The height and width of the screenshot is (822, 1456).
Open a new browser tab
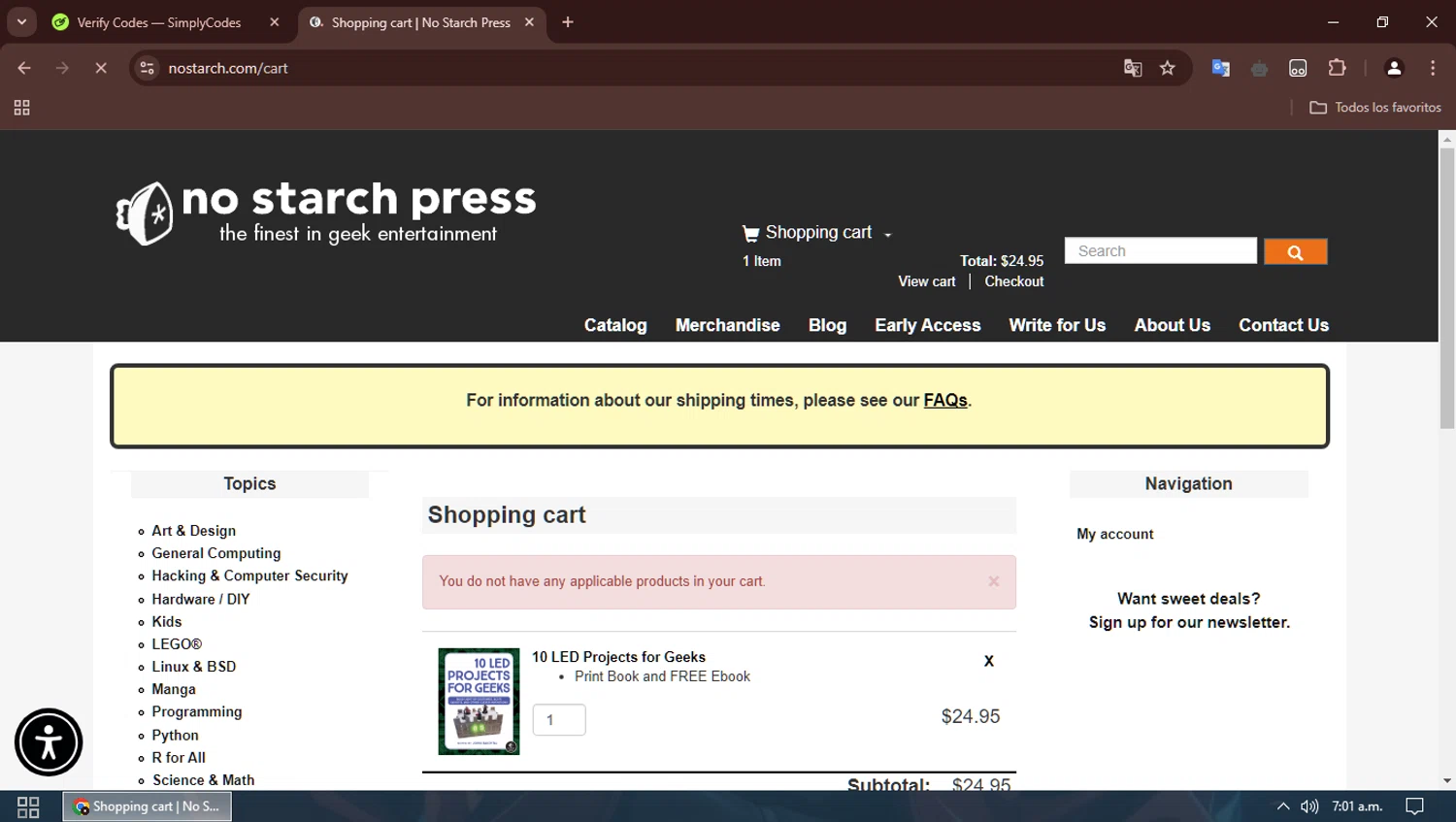568,22
